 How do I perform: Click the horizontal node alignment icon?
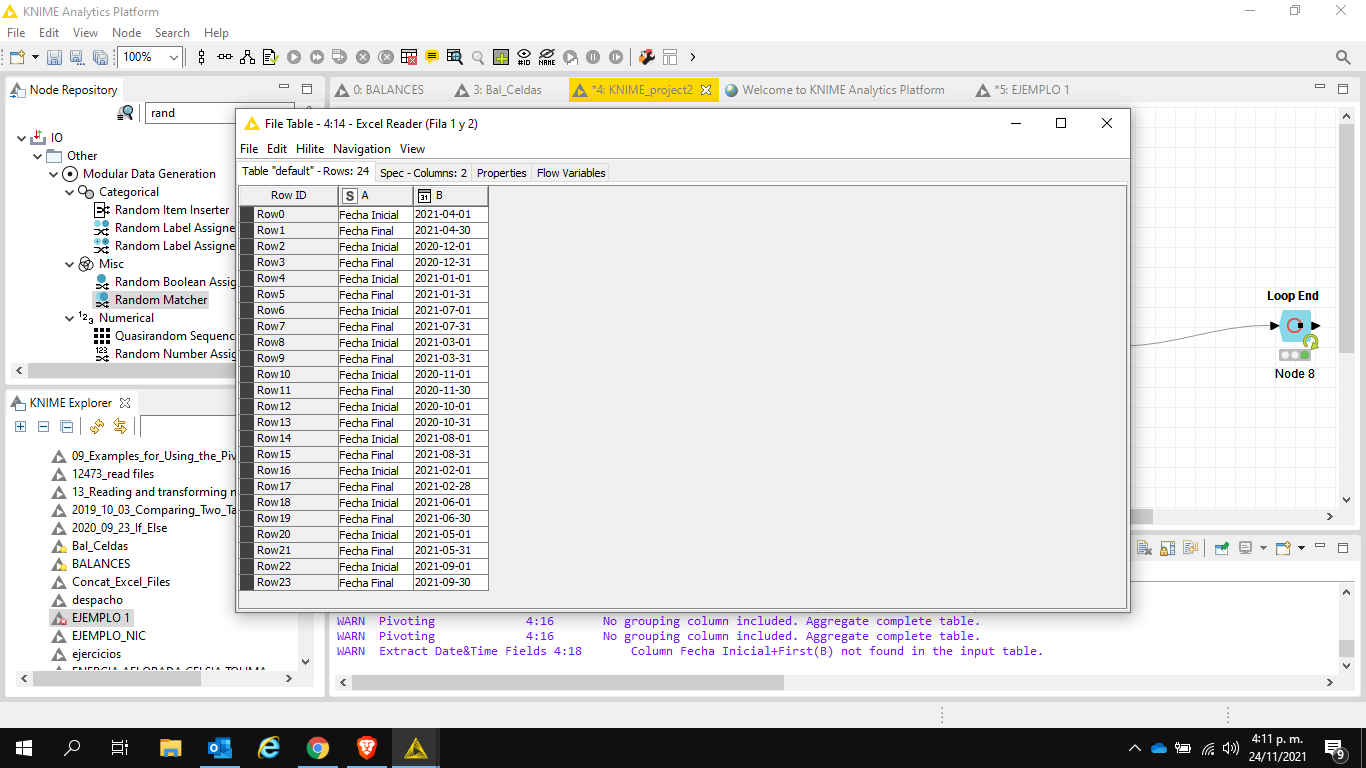click(225, 57)
